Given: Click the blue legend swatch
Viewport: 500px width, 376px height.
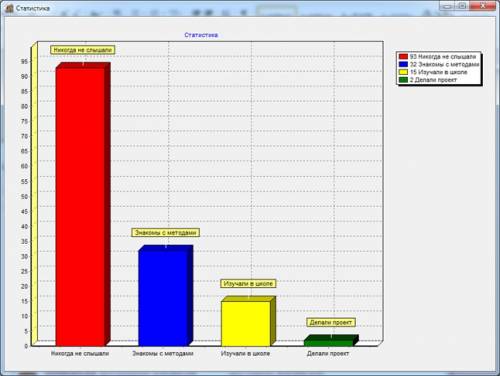Looking at the screenshot, I should [403, 64].
